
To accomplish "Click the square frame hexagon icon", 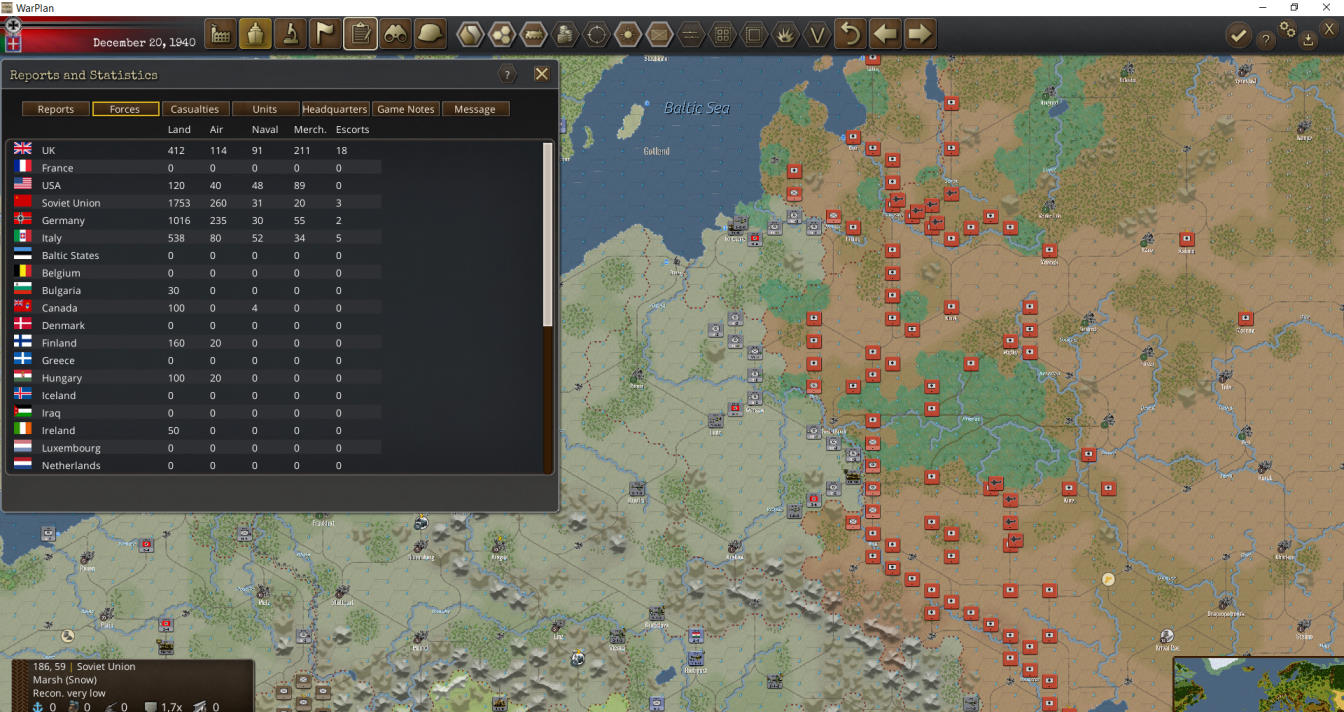I will click(x=754, y=35).
